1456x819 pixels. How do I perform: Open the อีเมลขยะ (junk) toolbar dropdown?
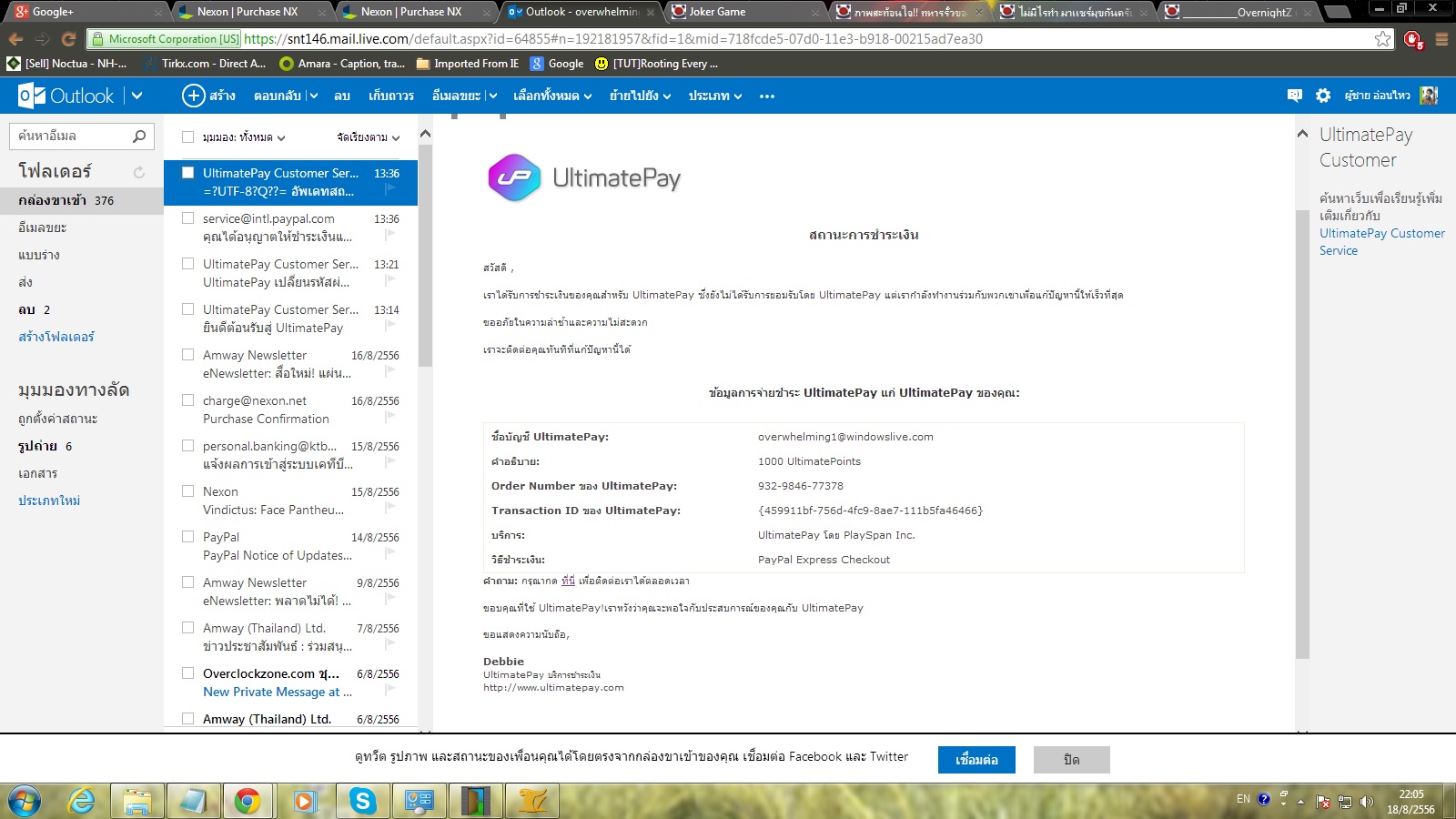(x=492, y=96)
